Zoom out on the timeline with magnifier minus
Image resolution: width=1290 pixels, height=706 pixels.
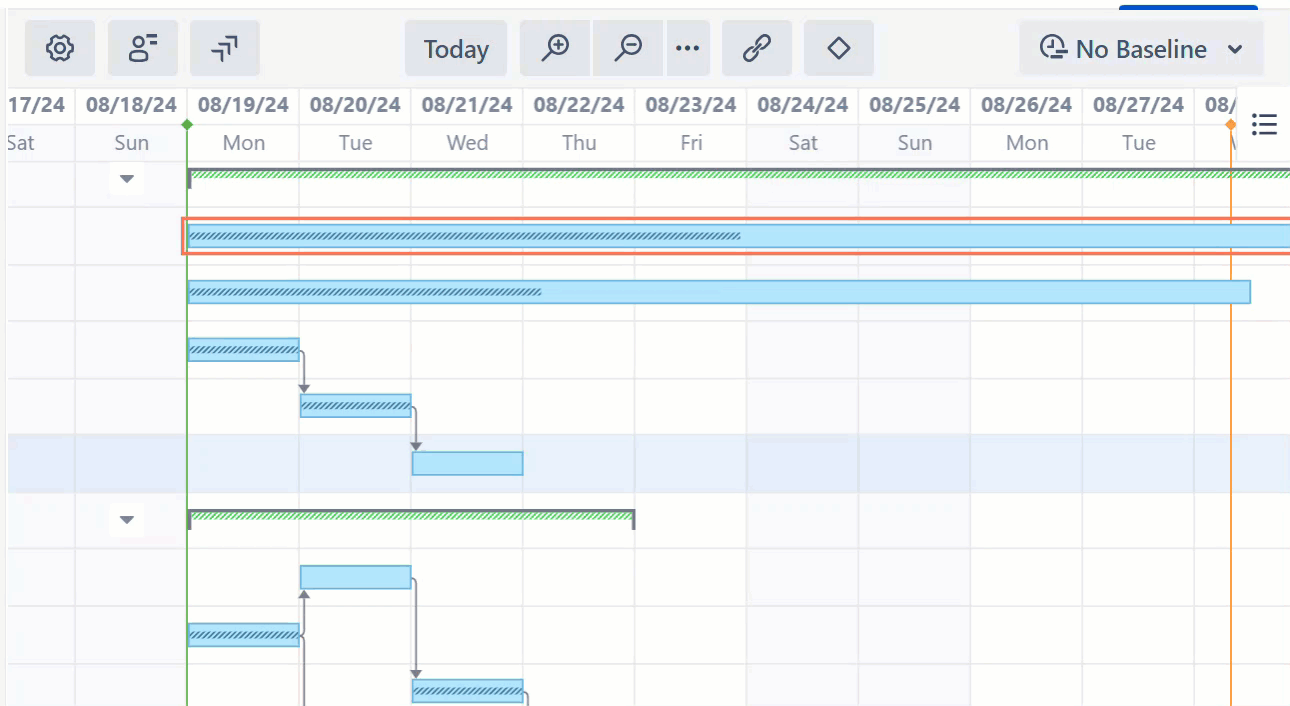tap(628, 48)
